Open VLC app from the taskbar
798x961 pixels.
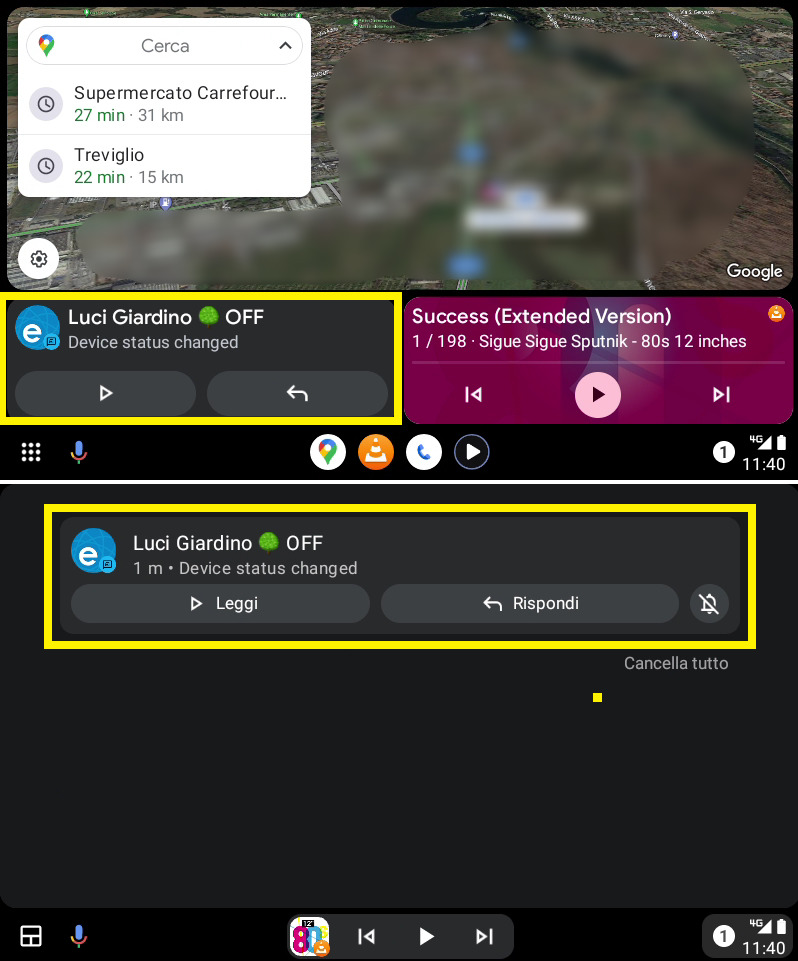(x=376, y=452)
